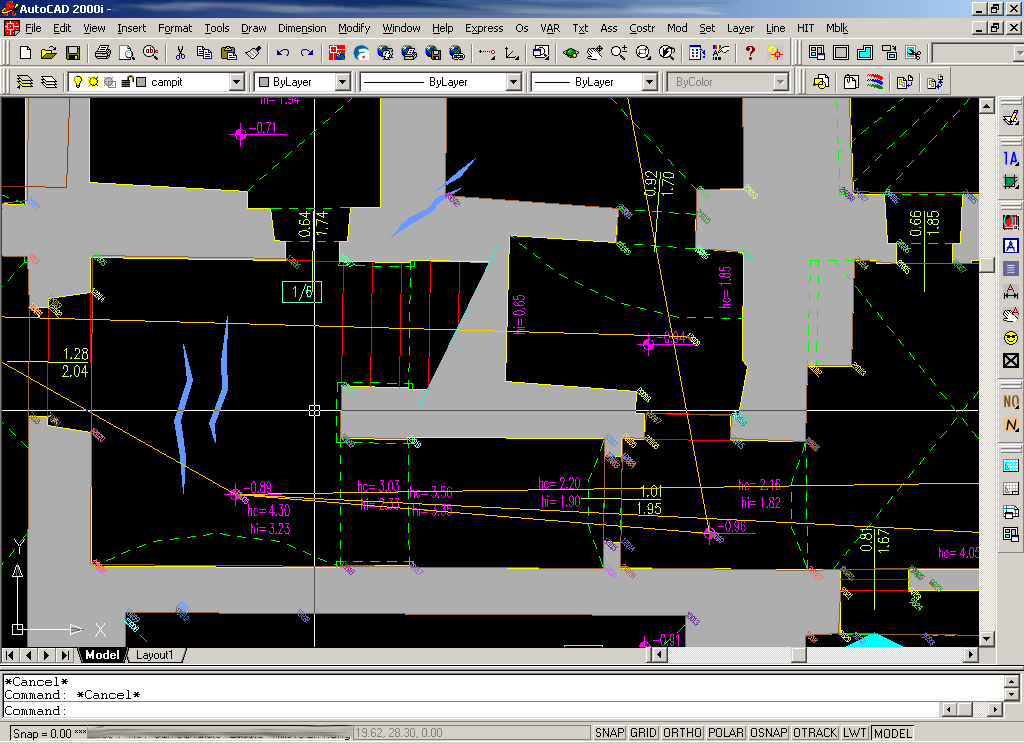
Task: Click the 1/6 label box in drawing
Action: click(x=302, y=292)
